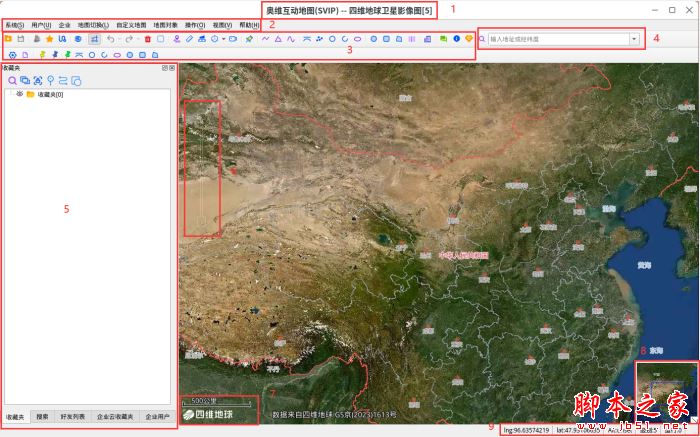Click the green pushpin icon in second row
Viewport: 700px width, 437px height.
coord(67,55)
